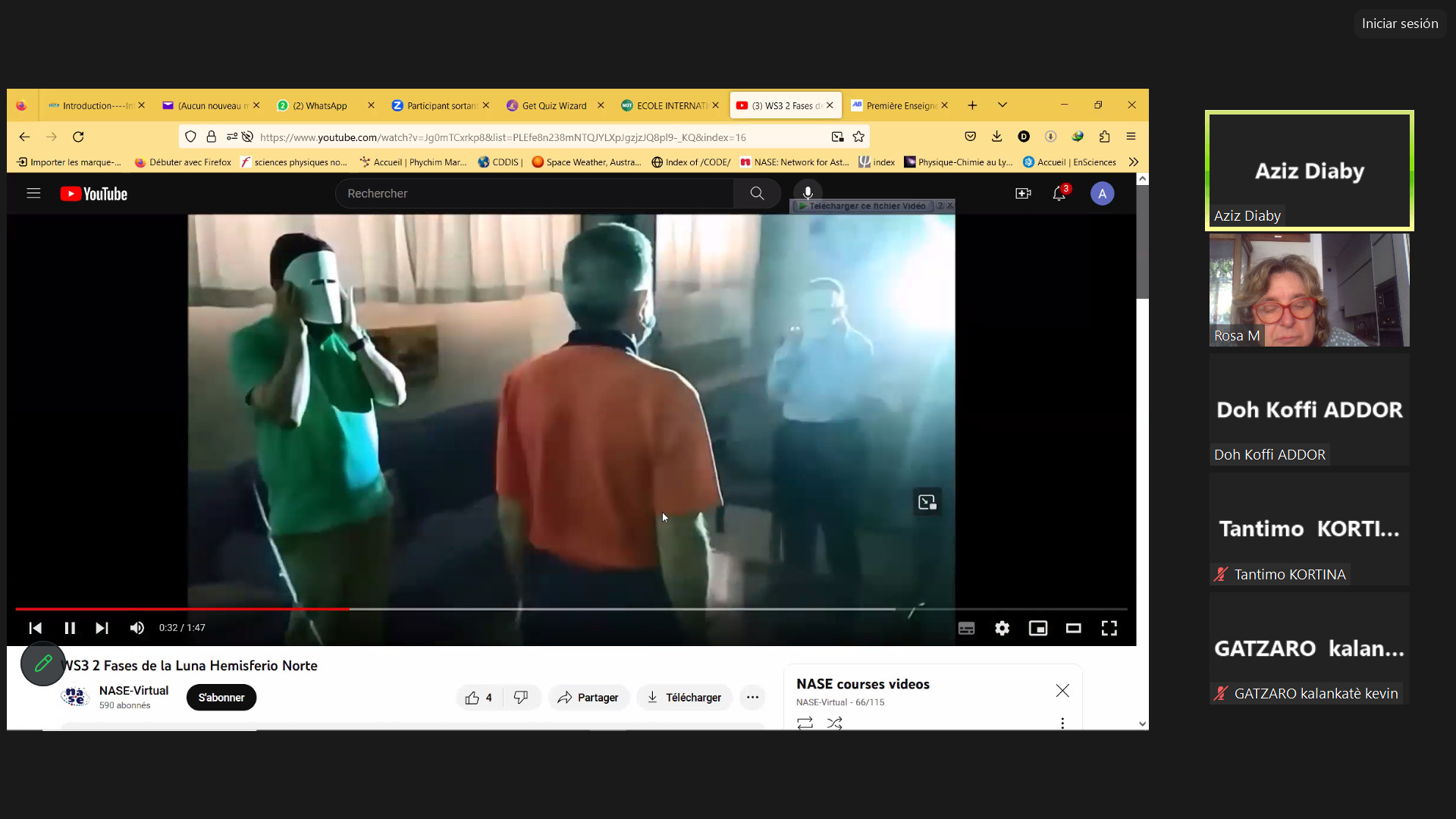This screenshot has height=819, width=1456.
Task: Open the Firefox extensions puzzle icon
Action: pyautogui.click(x=1104, y=136)
